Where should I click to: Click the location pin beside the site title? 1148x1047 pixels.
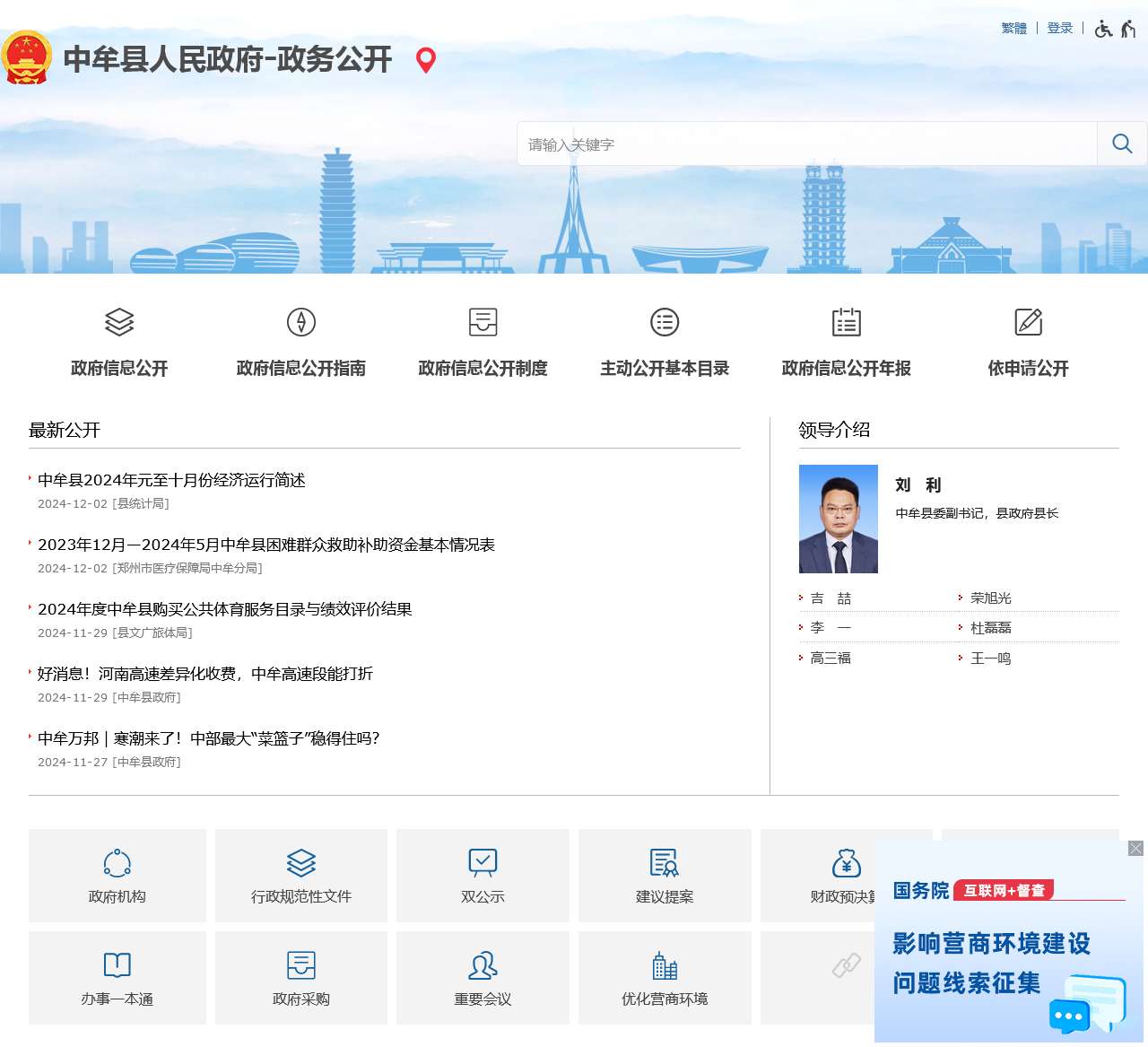click(x=425, y=60)
